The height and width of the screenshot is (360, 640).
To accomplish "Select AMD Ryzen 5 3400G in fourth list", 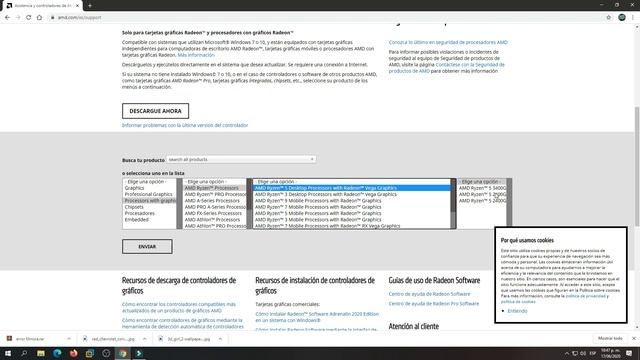I will click(x=482, y=188).
